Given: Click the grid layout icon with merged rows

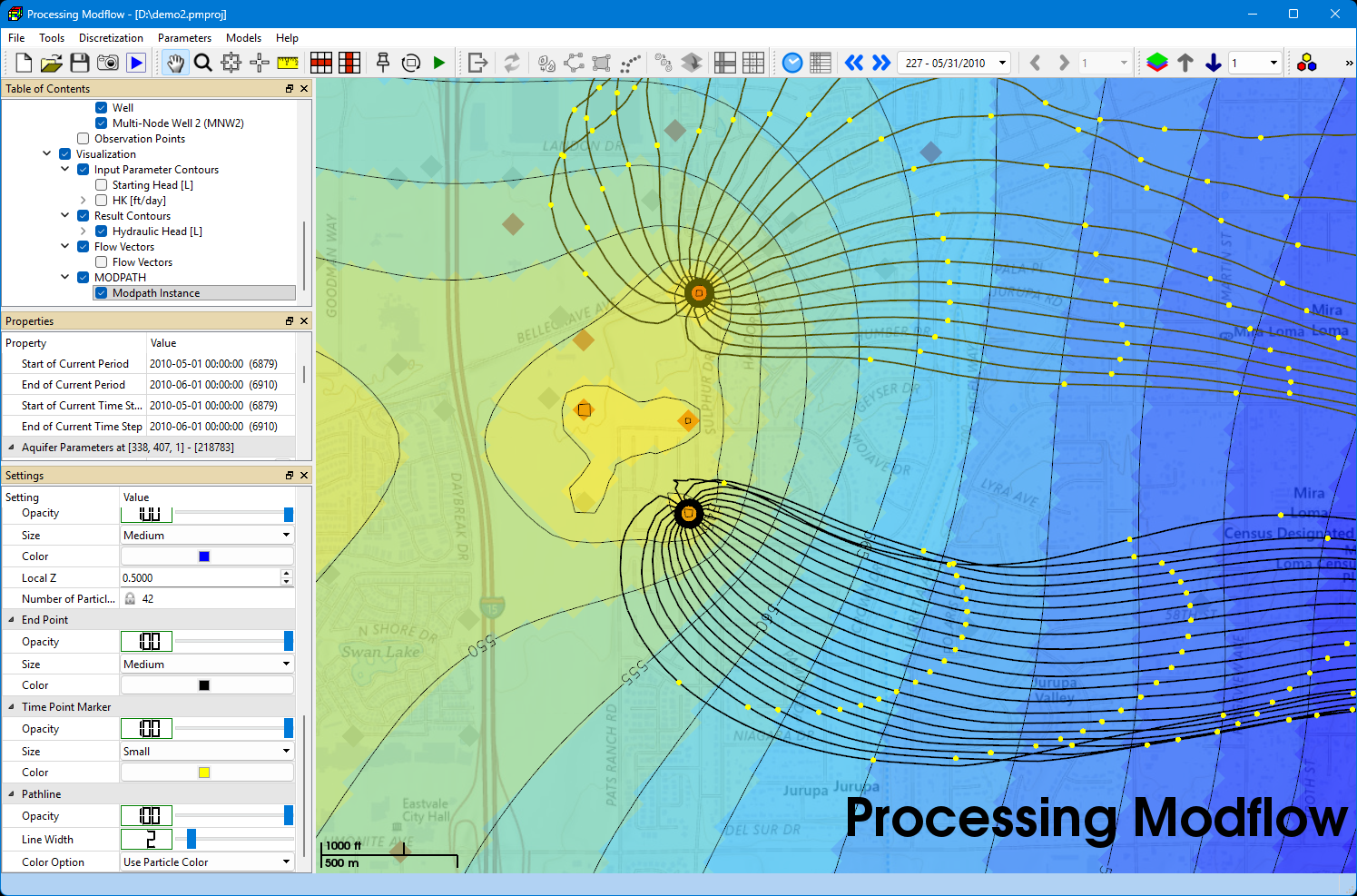Looking at the screenshot, I should pyautogui.click(x=725, y=63).
